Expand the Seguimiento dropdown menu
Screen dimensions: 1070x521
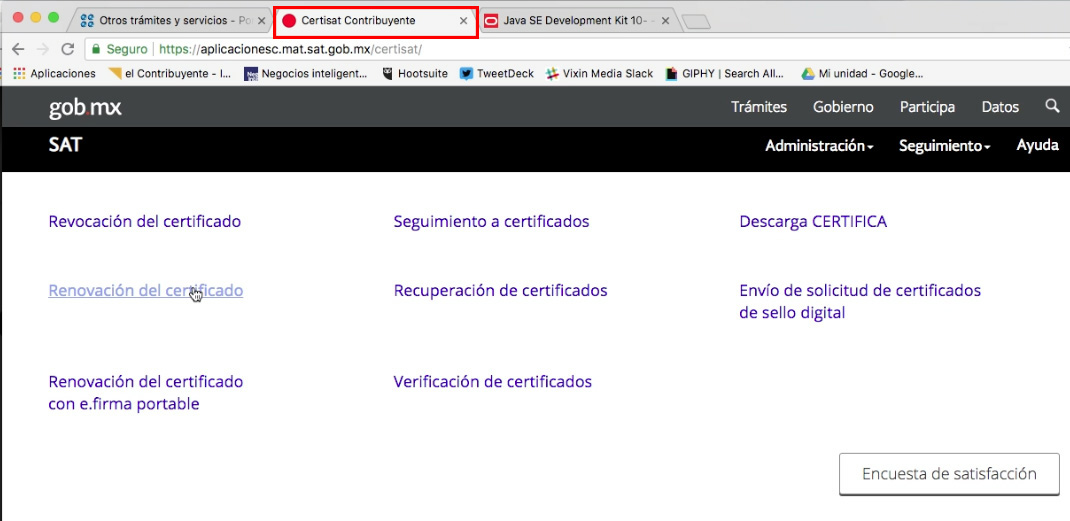[944, 146]
